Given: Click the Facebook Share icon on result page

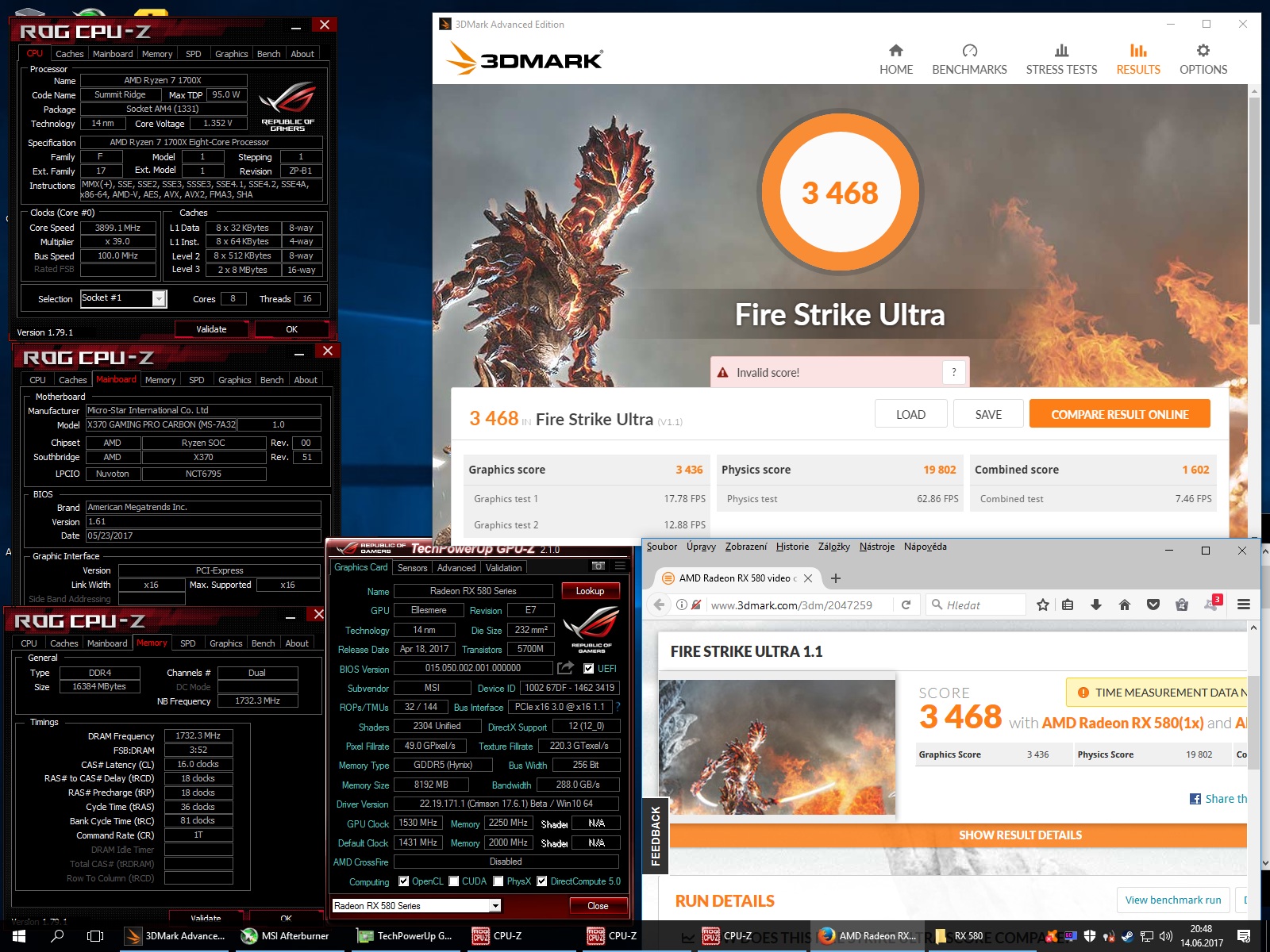Looking at the screenshot, I should (x=1195, y=799).
